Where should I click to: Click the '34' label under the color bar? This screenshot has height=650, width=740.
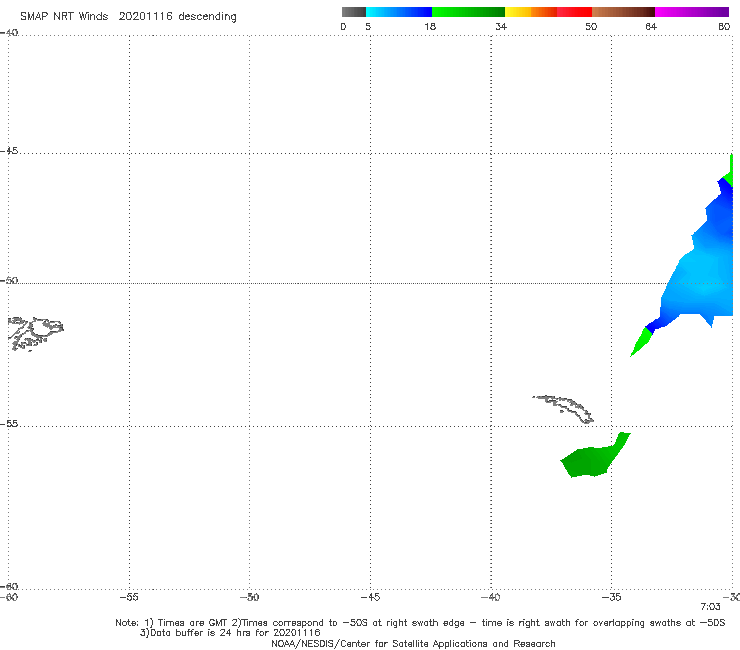coord(501,26)
